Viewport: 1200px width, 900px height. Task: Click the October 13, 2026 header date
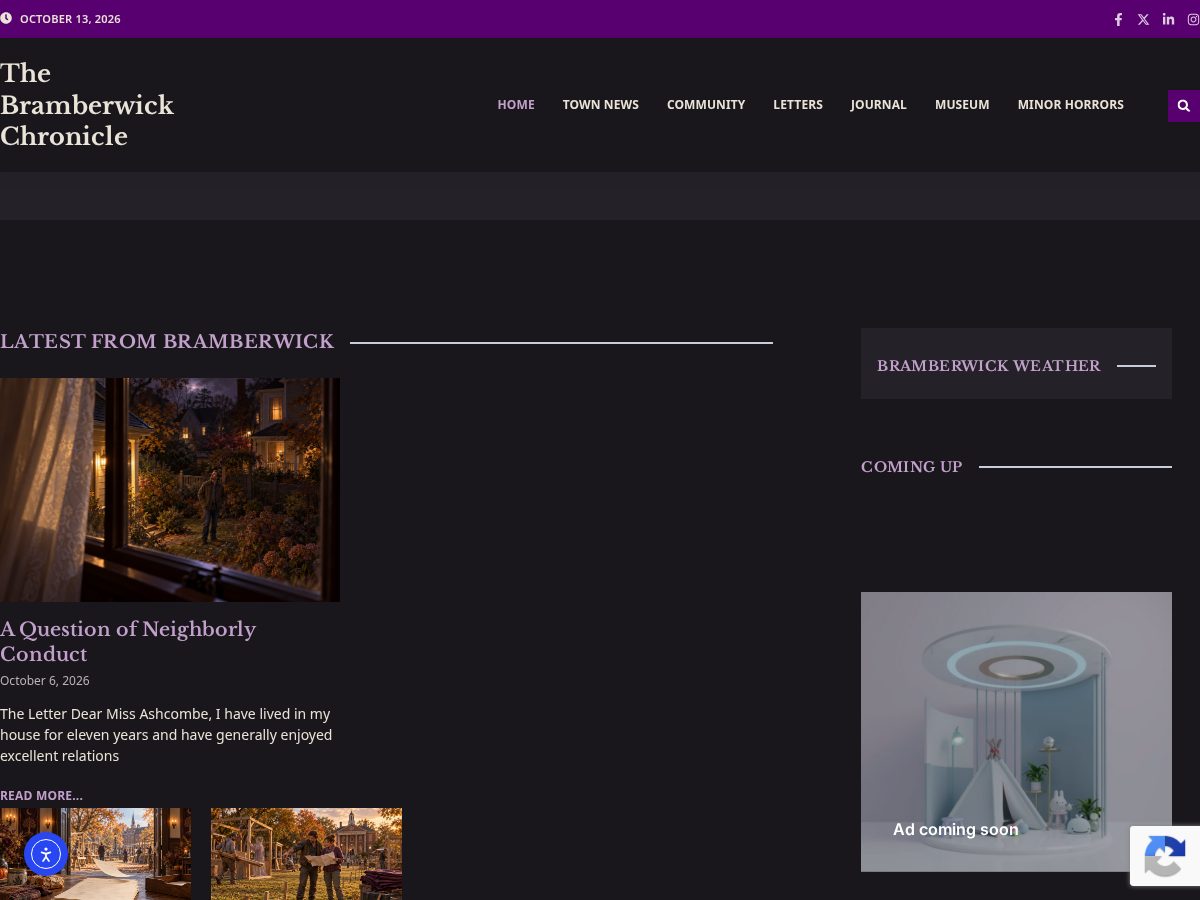[70, 19]
